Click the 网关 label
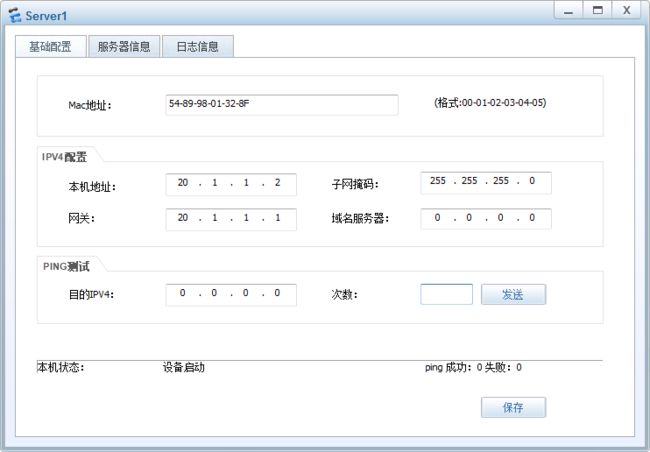650x452 pixels. pos(81,219)
